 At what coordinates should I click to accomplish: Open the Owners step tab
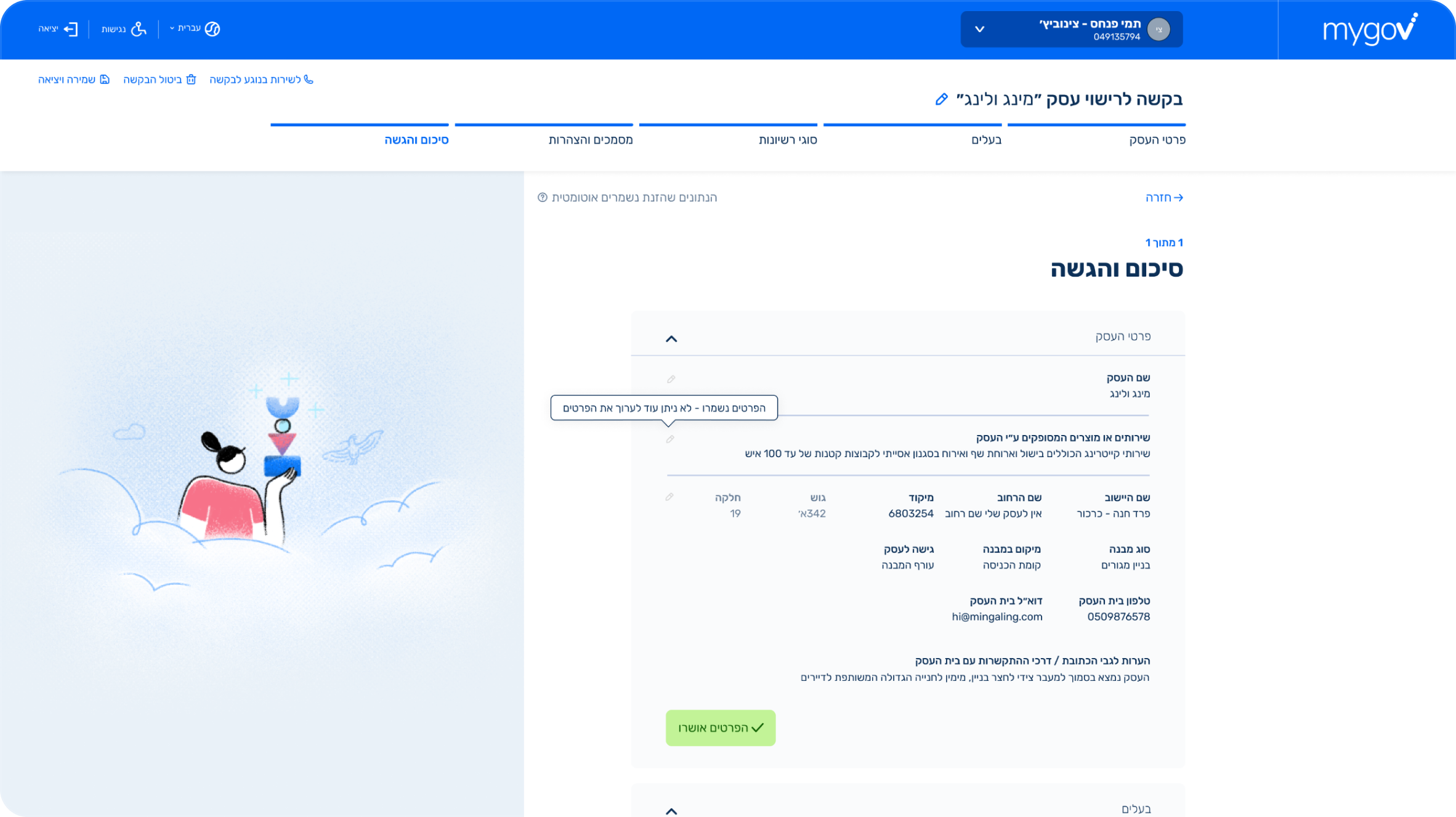coord(985,140)
